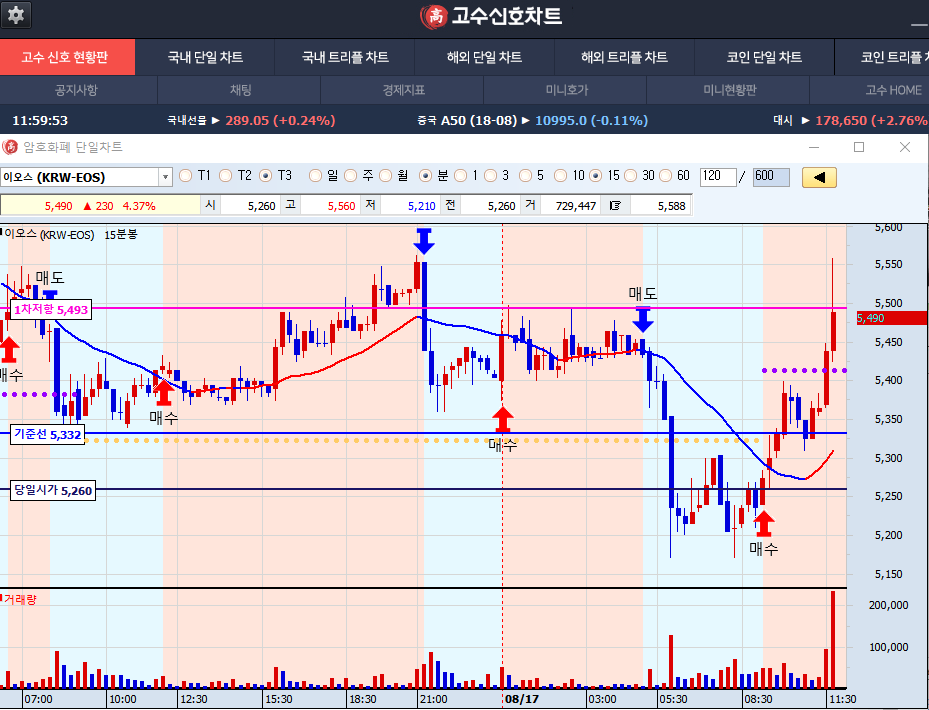The image size is (929, 710).
Task: Open settings with the gear icon
Action: pyautogui.click(x=15, y=15)
